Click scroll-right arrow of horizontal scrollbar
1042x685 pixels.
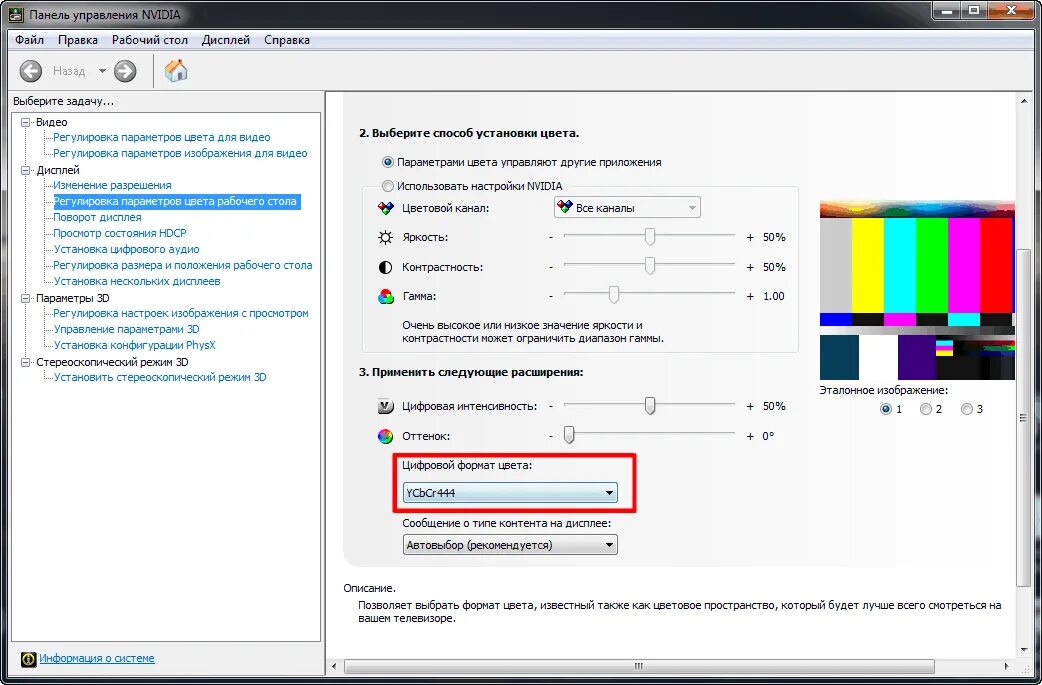click(x=1006, y=666)
